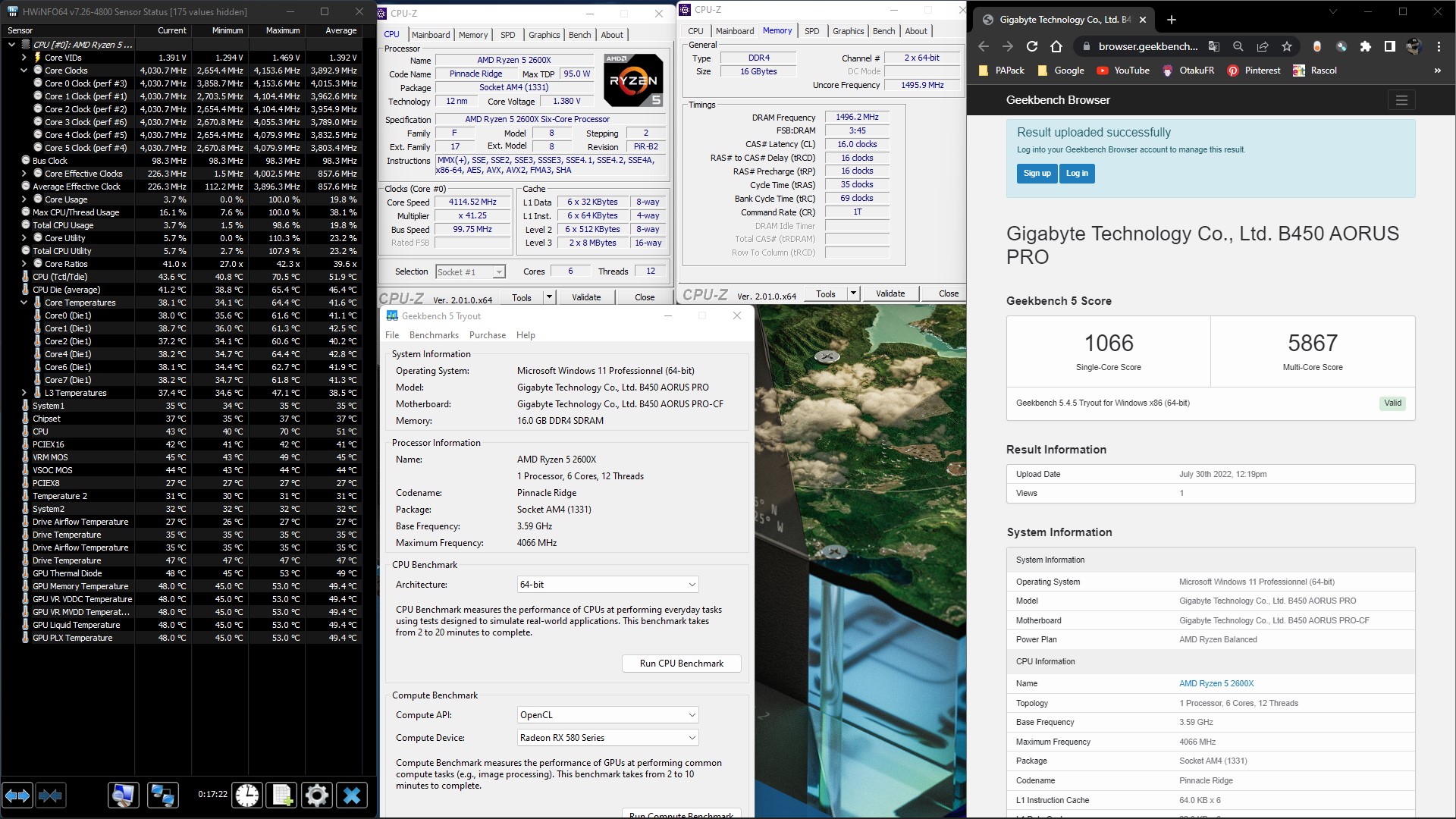The height and width of the screenshot is (819, 1456).
Task: Click the wrench extension icon in Chrome
Action: point(1341,46)
